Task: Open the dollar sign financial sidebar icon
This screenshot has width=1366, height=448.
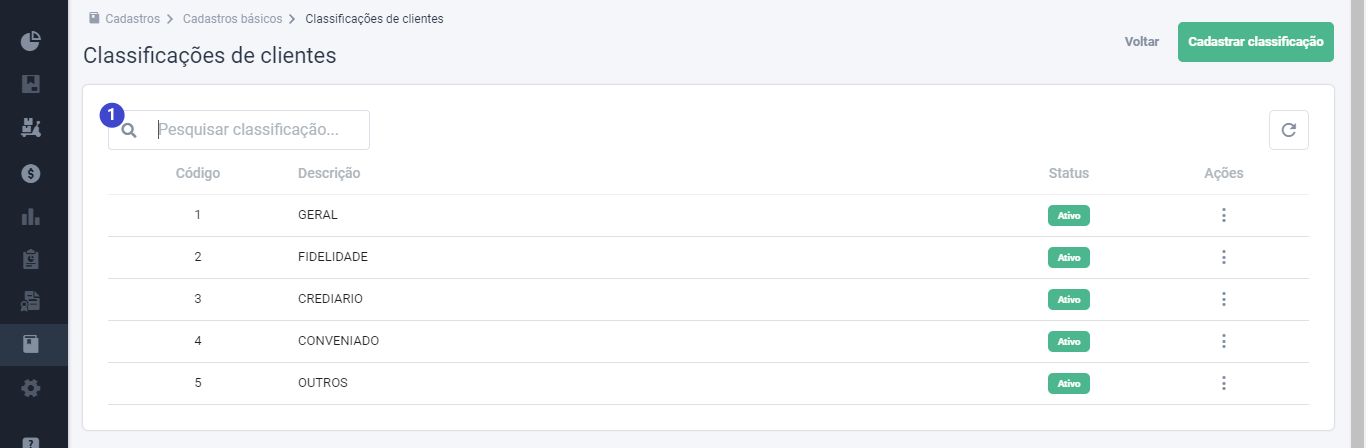Action: pos(31,173)
